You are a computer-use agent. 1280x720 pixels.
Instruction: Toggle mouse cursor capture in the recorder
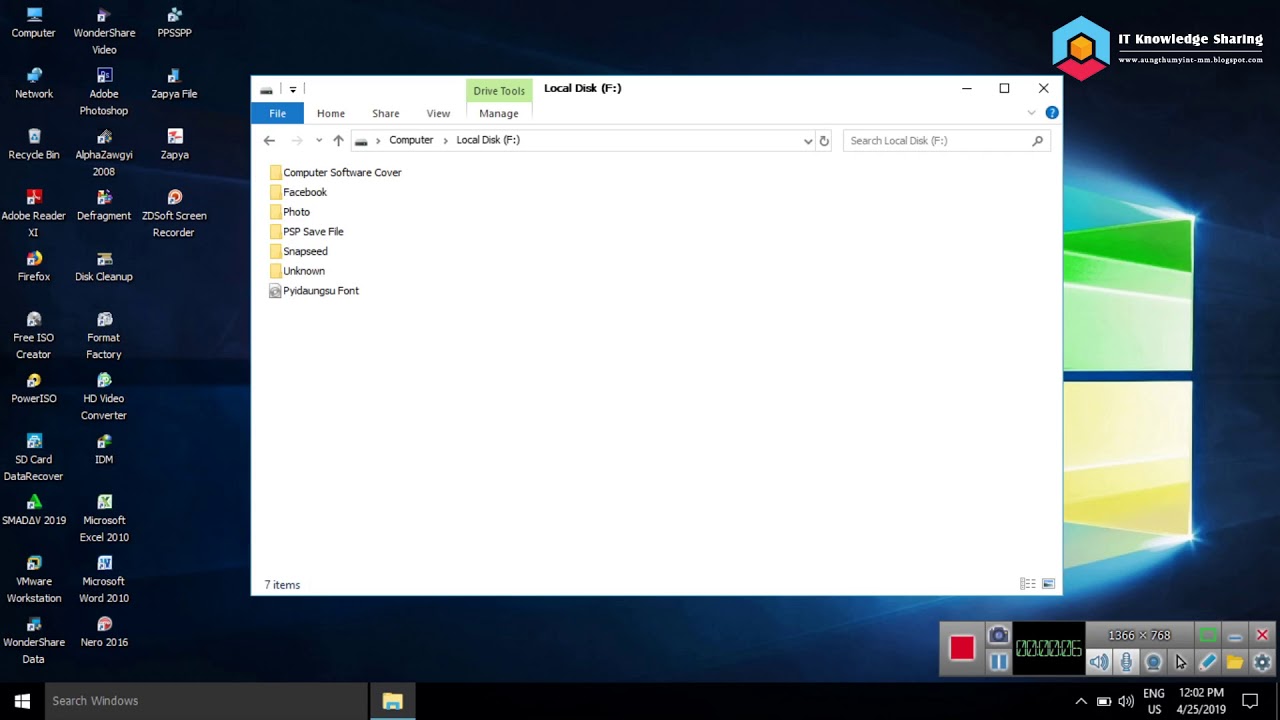[1181, 662]
